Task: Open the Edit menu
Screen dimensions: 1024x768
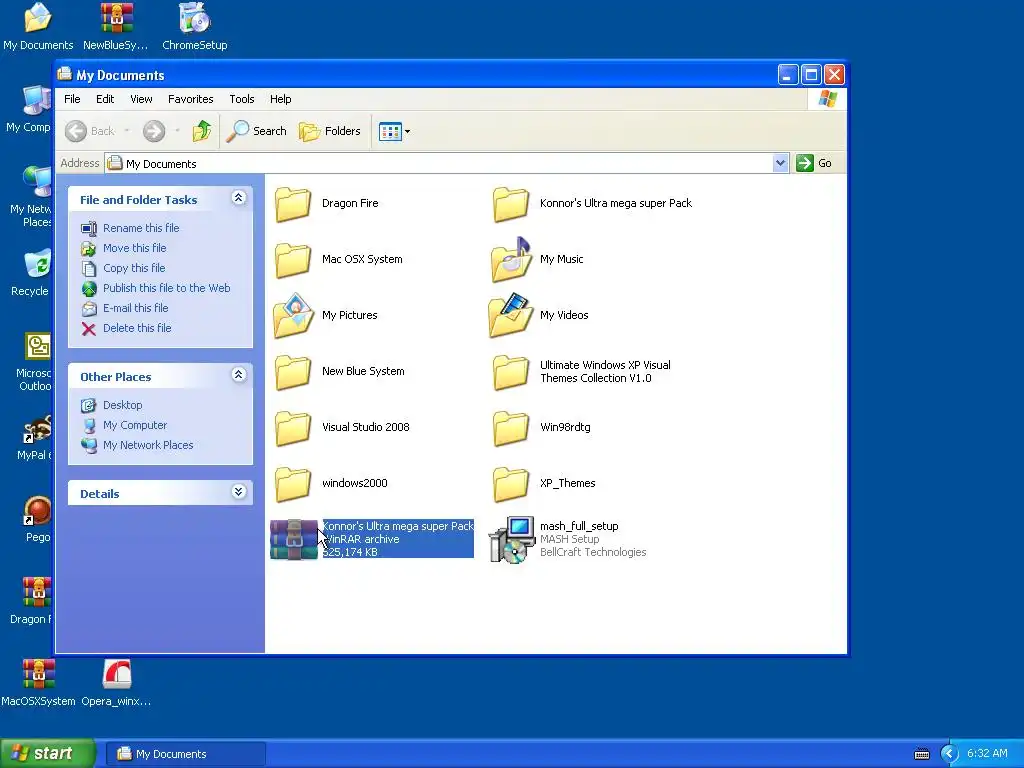Action: [x=105, y=99]
